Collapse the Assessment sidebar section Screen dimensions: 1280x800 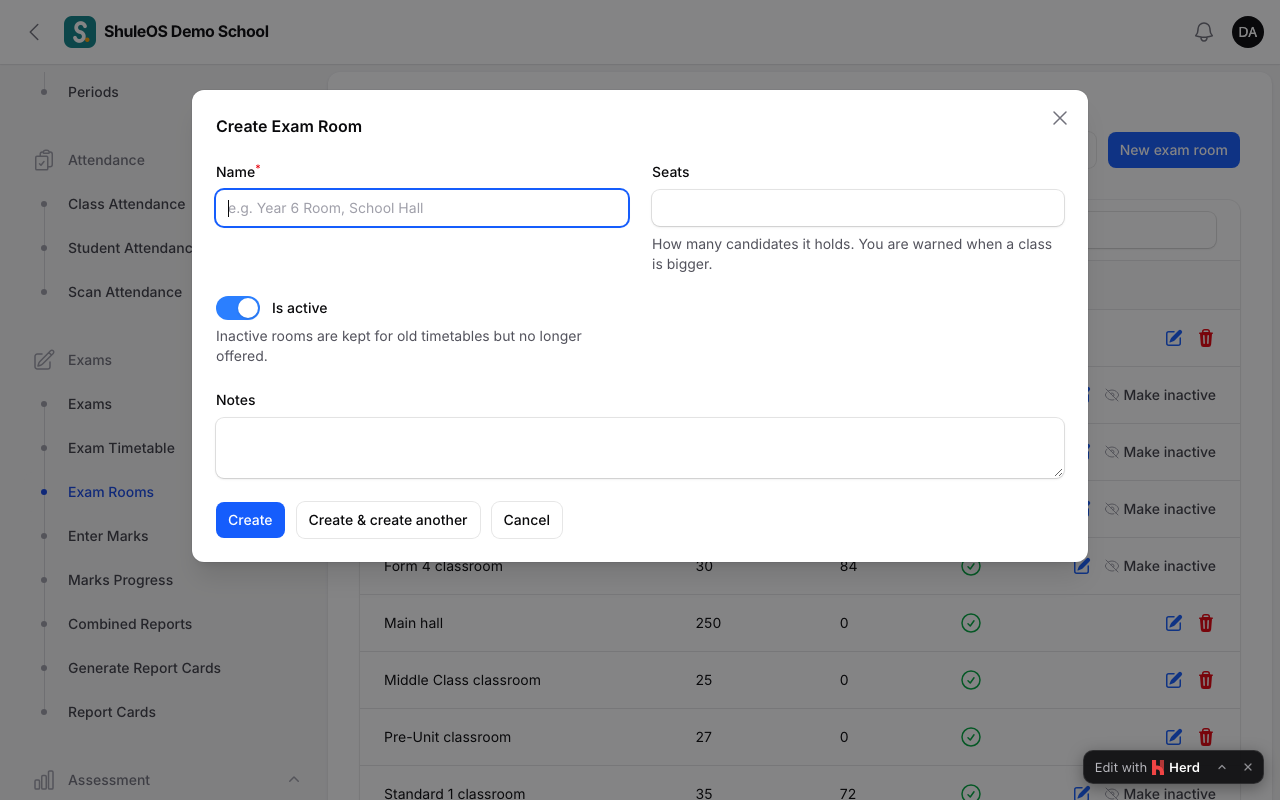pyautogui.click(x=294, y=780)
